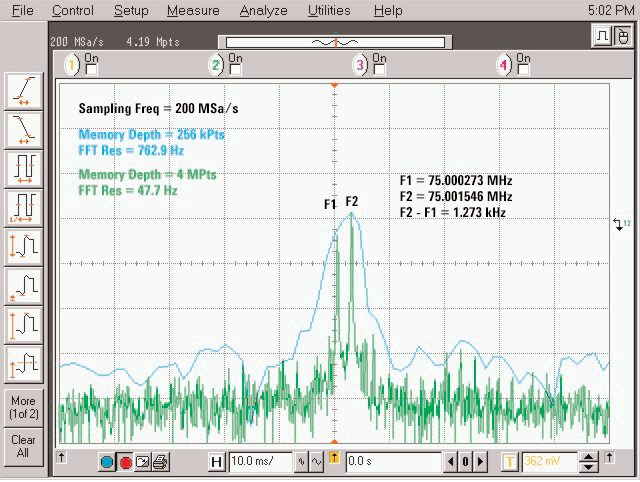
Task: Click the More (1 of 2) button
Action: [x=23, y=407]
